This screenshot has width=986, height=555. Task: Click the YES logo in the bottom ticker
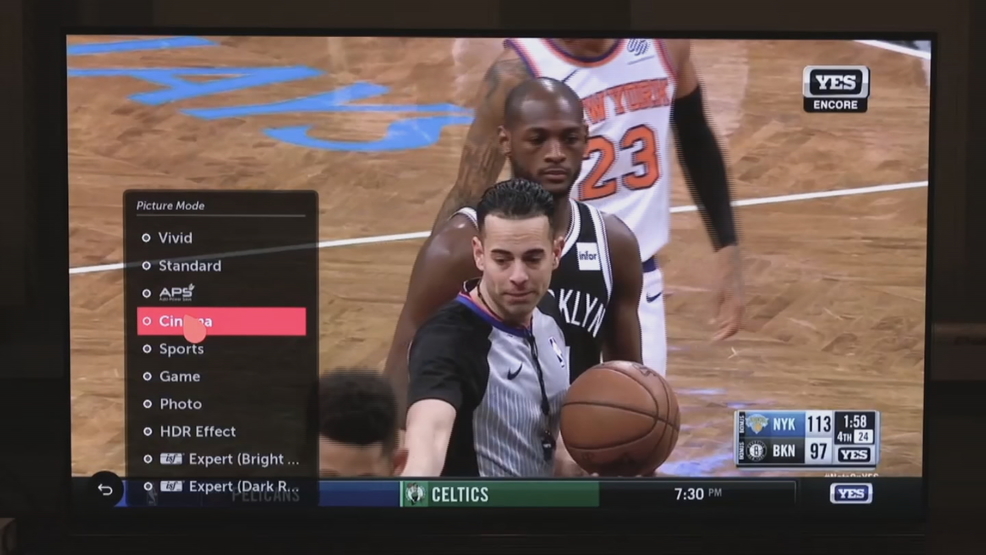point(851,493)
